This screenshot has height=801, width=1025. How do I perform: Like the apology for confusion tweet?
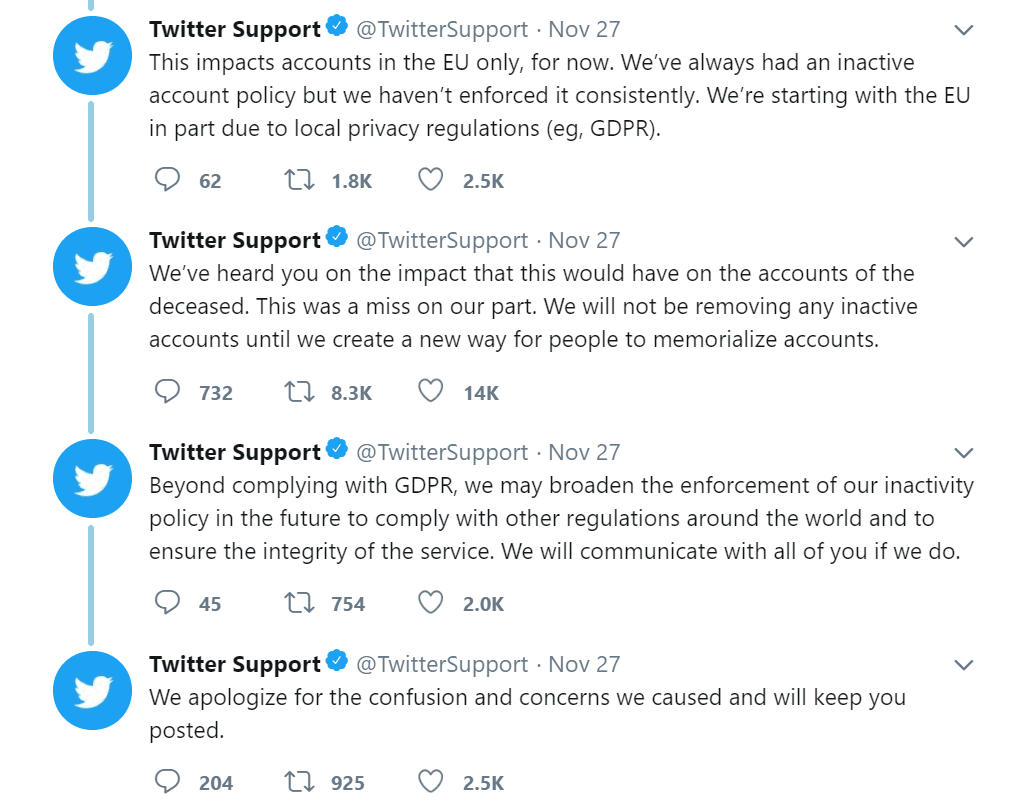click(x=430, y=782)
